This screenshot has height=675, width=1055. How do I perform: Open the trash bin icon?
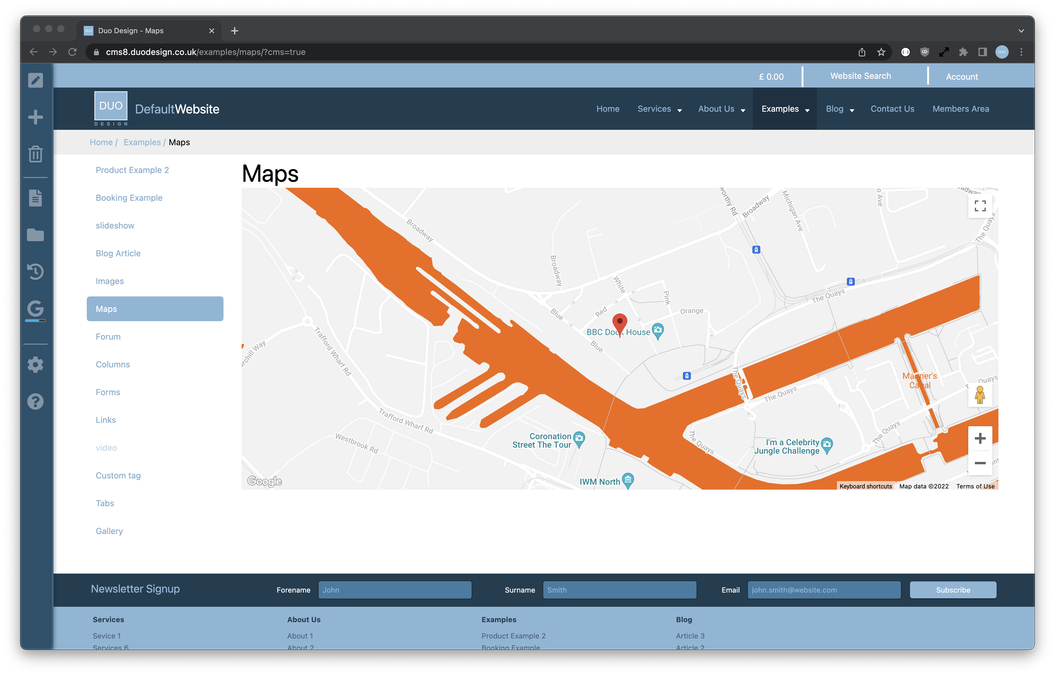click(x=35, y=153)
